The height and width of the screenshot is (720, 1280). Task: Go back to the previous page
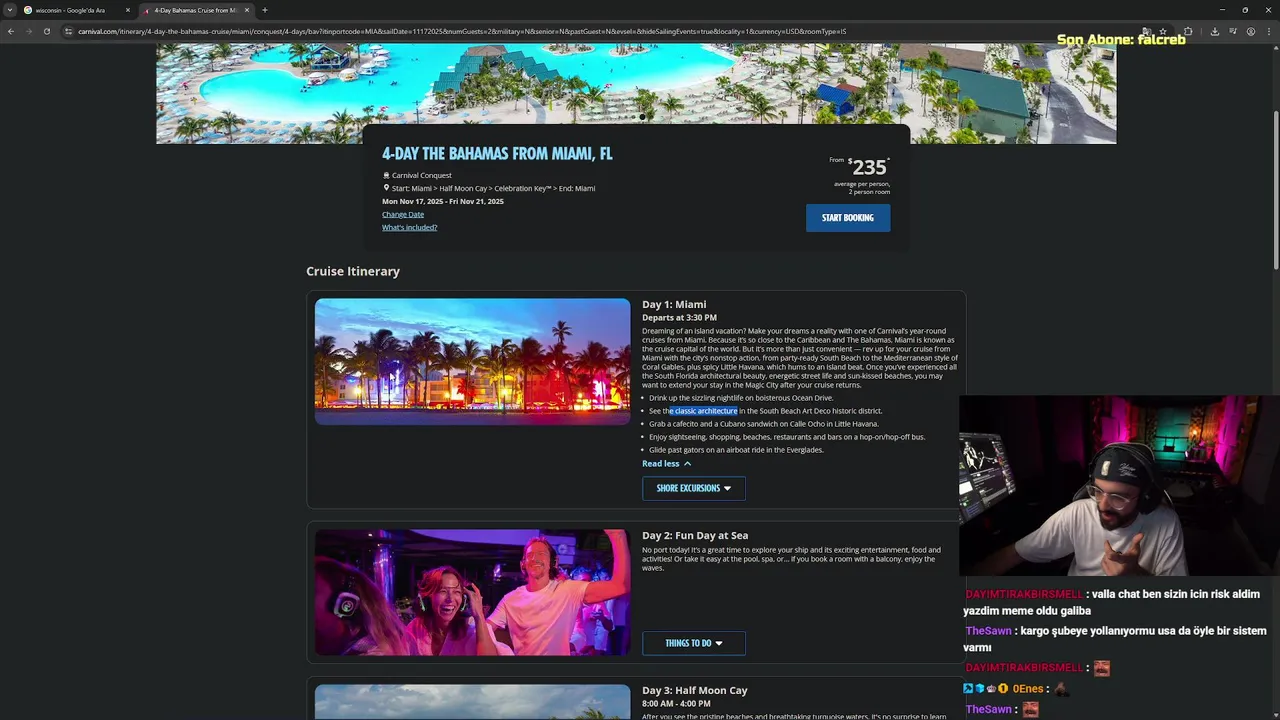[x=10, y=31]
